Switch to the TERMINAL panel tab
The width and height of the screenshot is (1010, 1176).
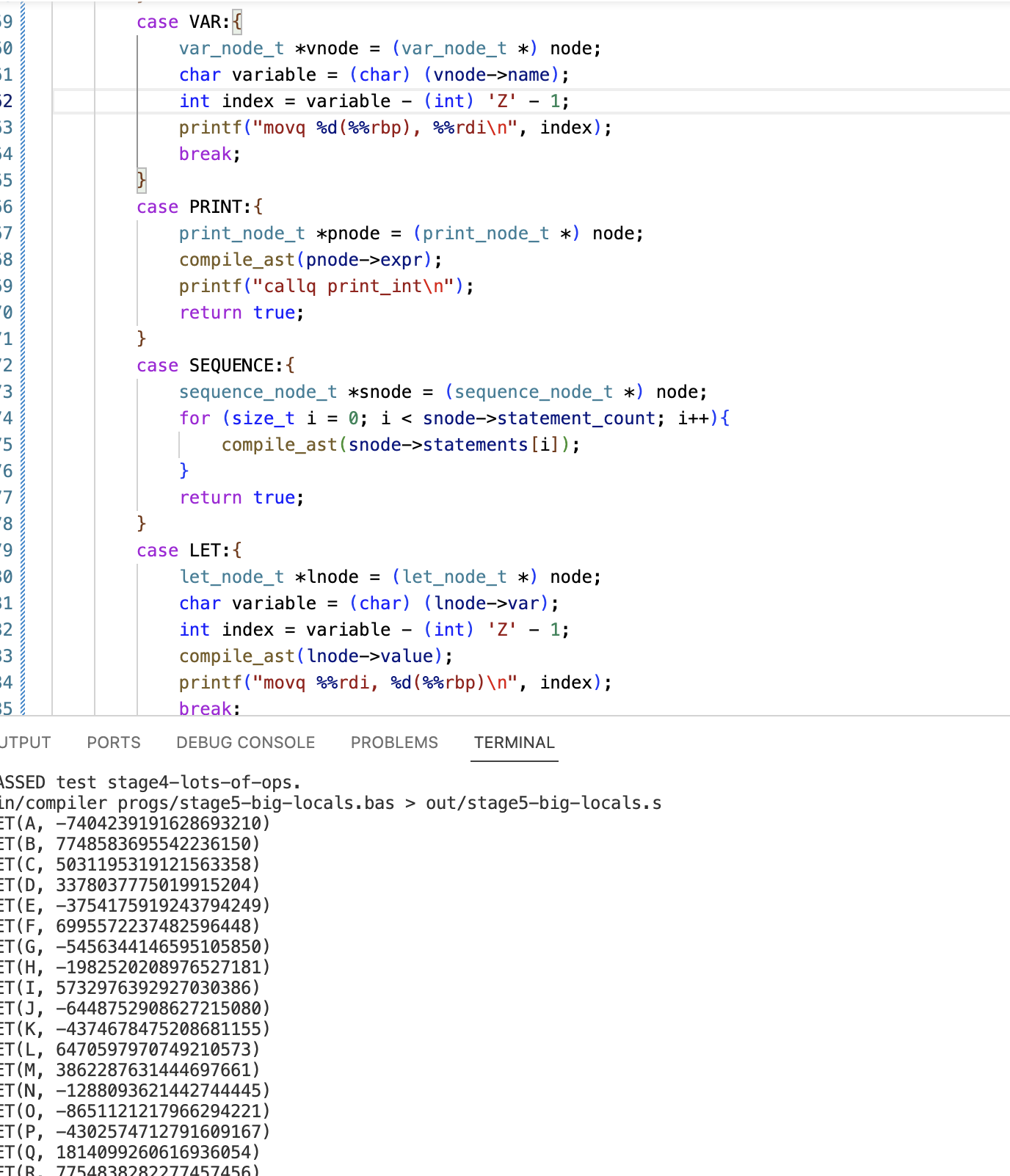pyautogui.click(x=514, y=742)
